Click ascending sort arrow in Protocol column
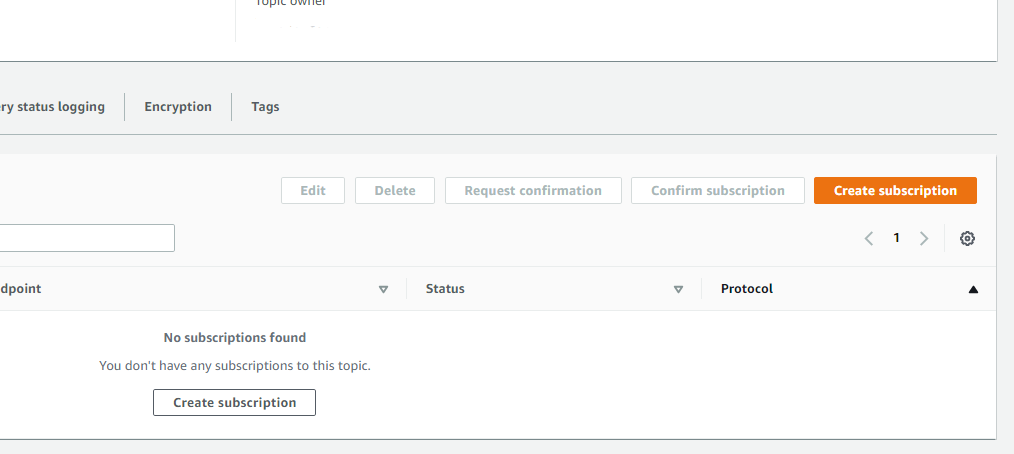Screen dimensions: 1014x454 click(x=973, y=289)
